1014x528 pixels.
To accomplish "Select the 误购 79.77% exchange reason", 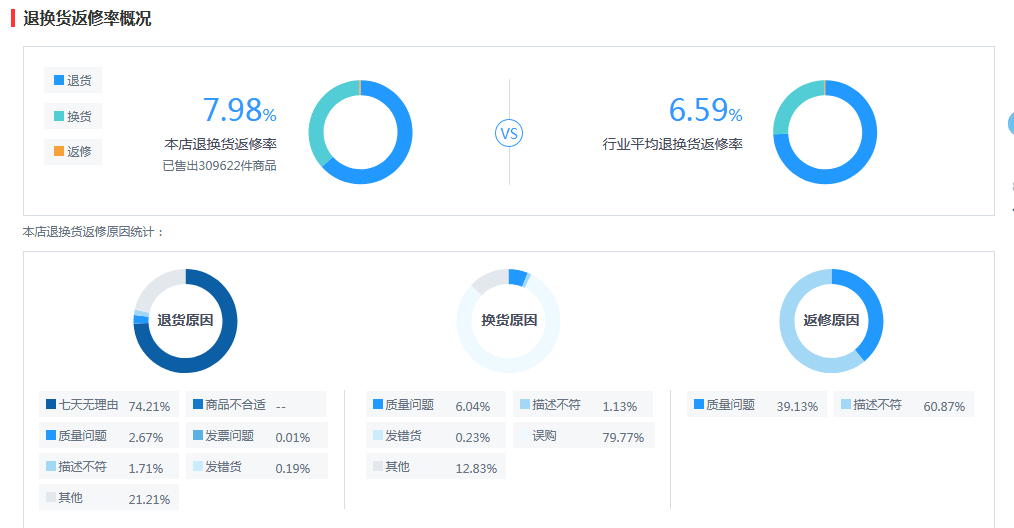I will click(x=584, y=436).
